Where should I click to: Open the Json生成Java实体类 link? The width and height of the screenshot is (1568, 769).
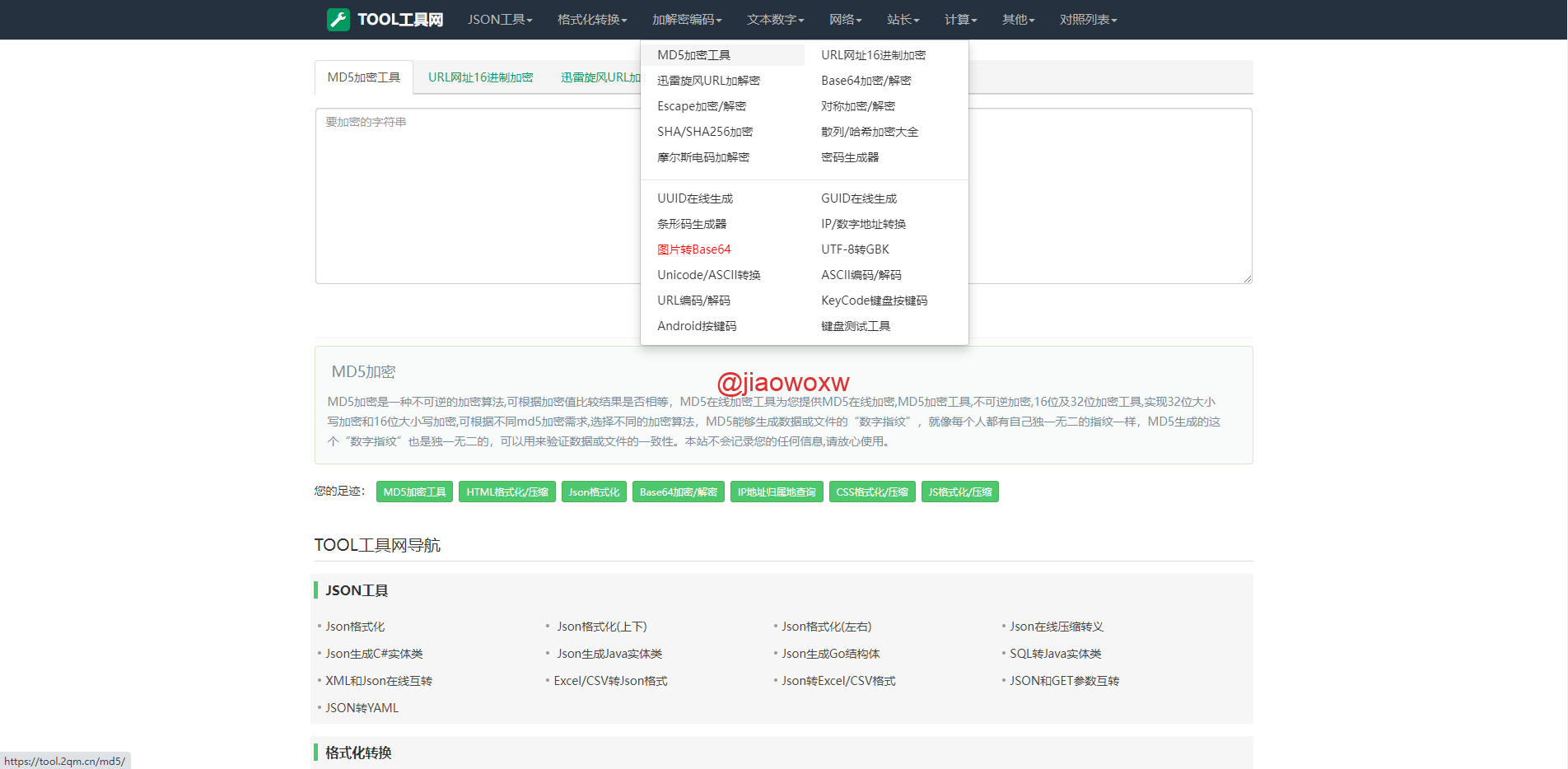point(609,654)
